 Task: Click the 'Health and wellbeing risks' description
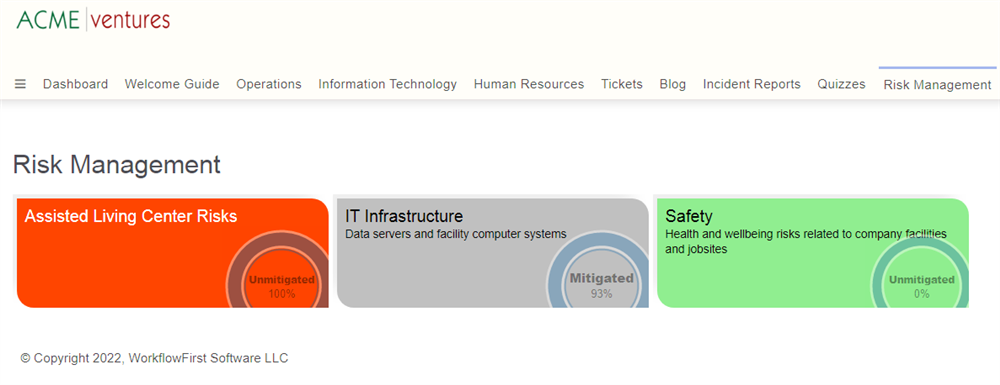805,242
